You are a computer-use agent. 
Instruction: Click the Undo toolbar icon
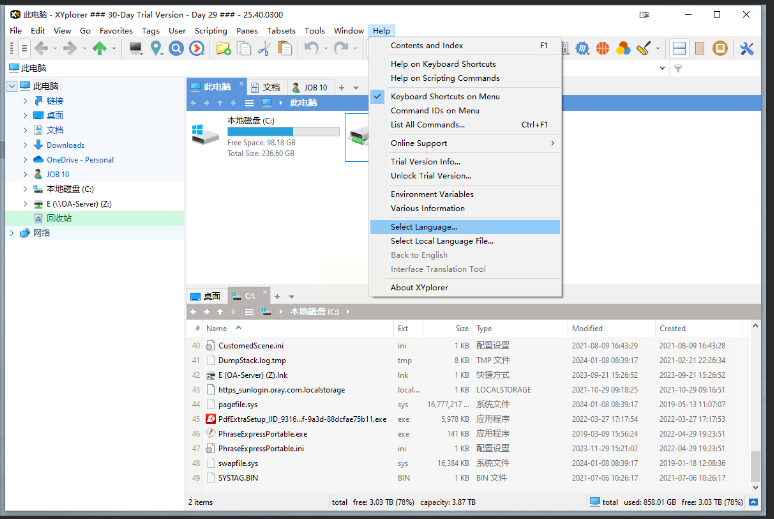point(311,48)
